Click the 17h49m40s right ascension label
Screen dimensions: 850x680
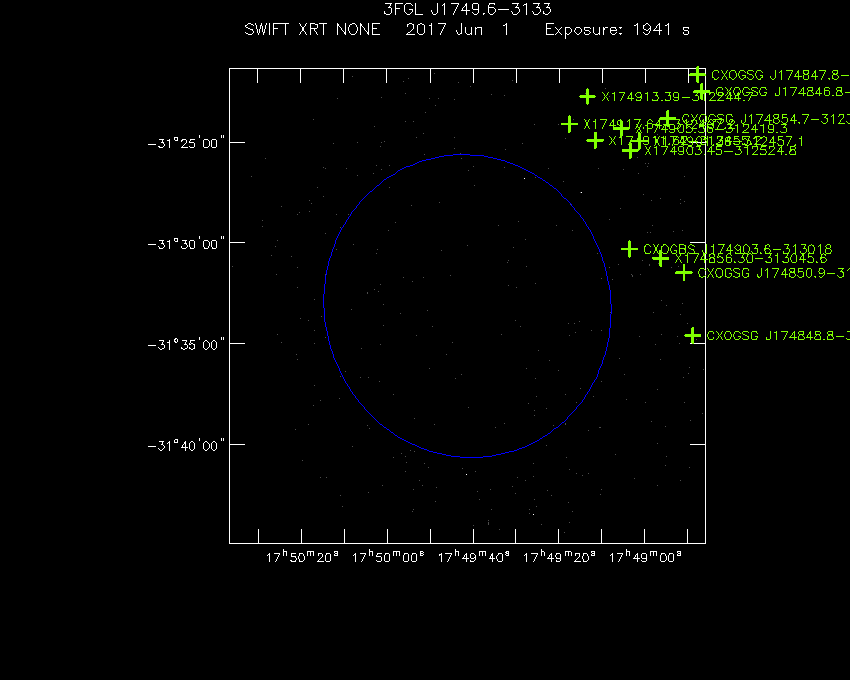474,557
